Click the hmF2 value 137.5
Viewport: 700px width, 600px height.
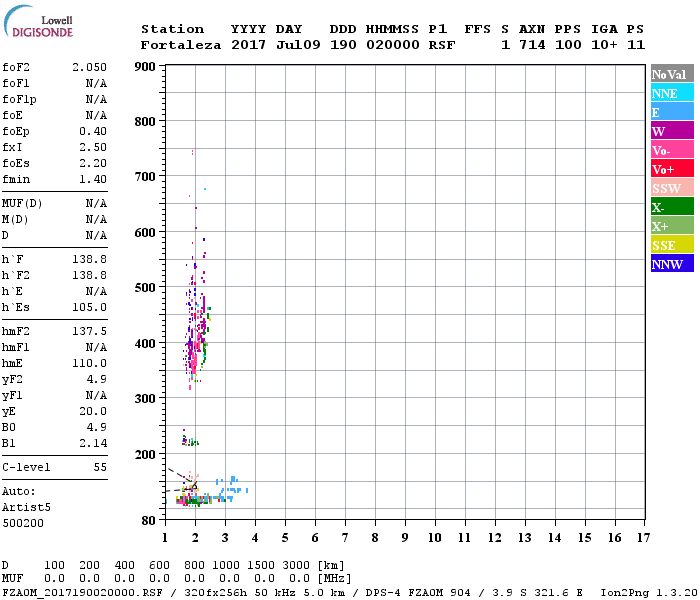89,331
